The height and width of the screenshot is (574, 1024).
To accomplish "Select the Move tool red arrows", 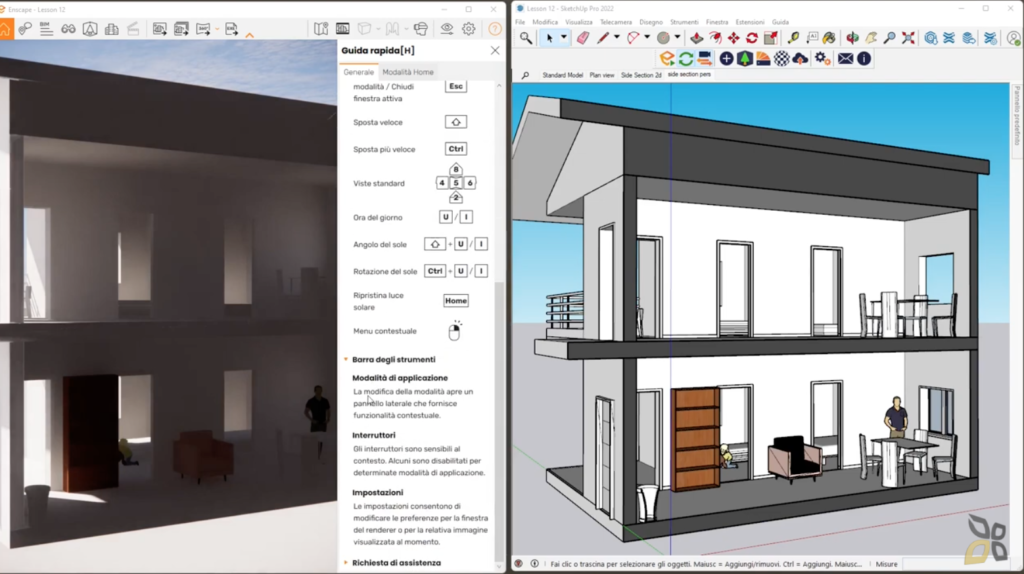I will (x=733, y=38).
